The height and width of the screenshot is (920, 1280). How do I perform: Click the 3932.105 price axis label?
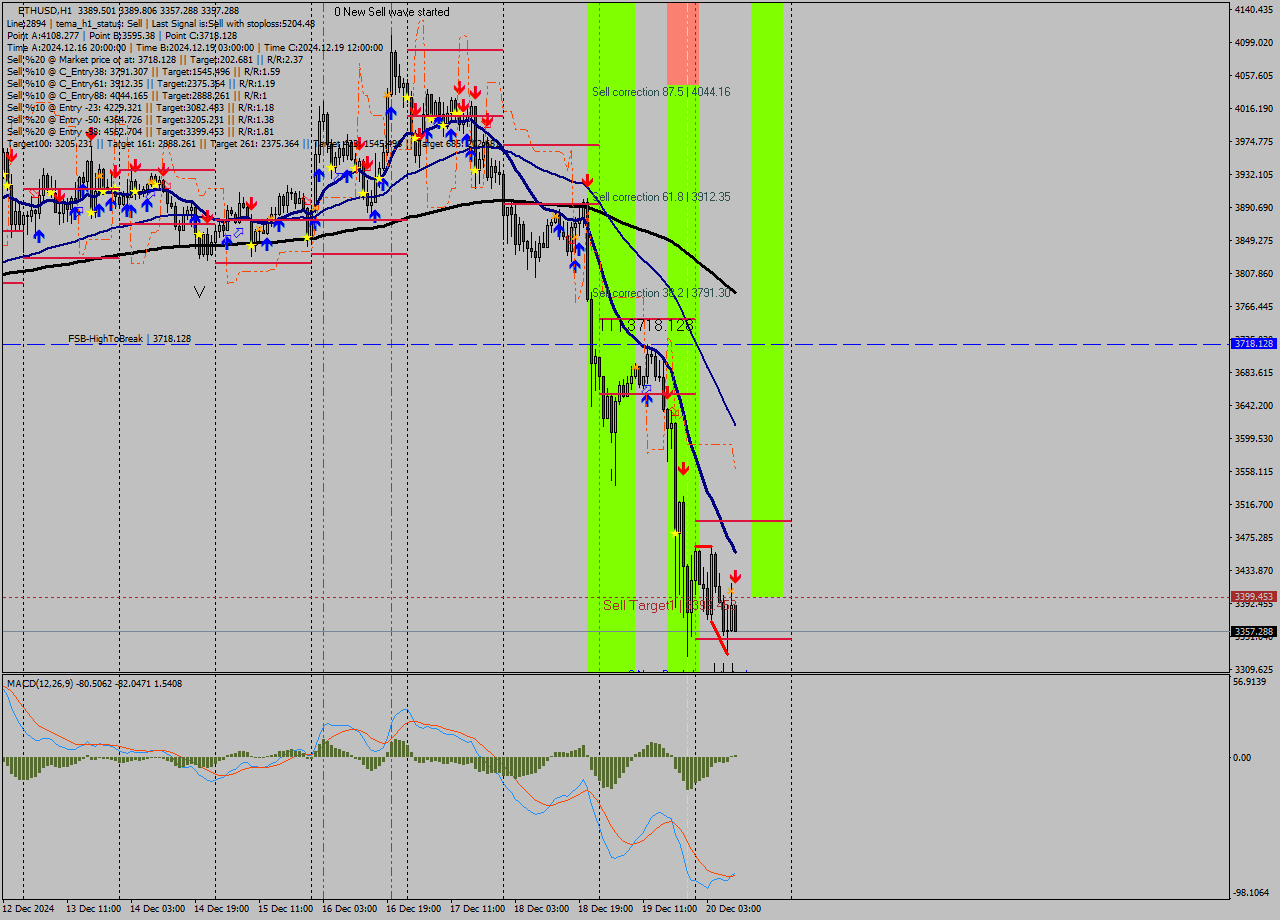(x=1254, y=174)
